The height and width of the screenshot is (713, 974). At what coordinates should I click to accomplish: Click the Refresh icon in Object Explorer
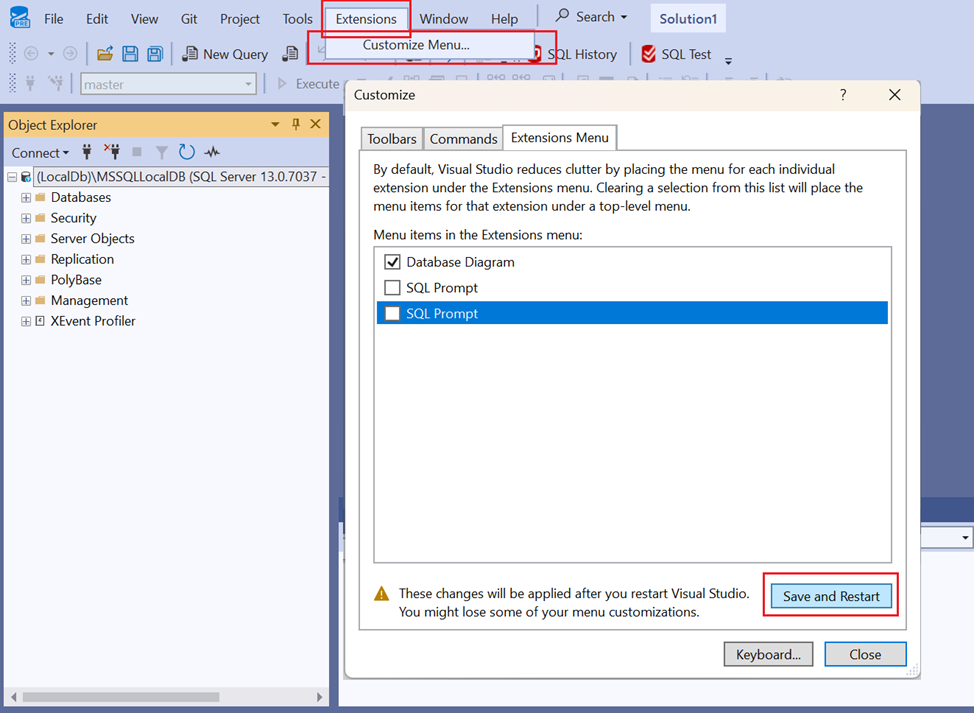click(186, 152)
